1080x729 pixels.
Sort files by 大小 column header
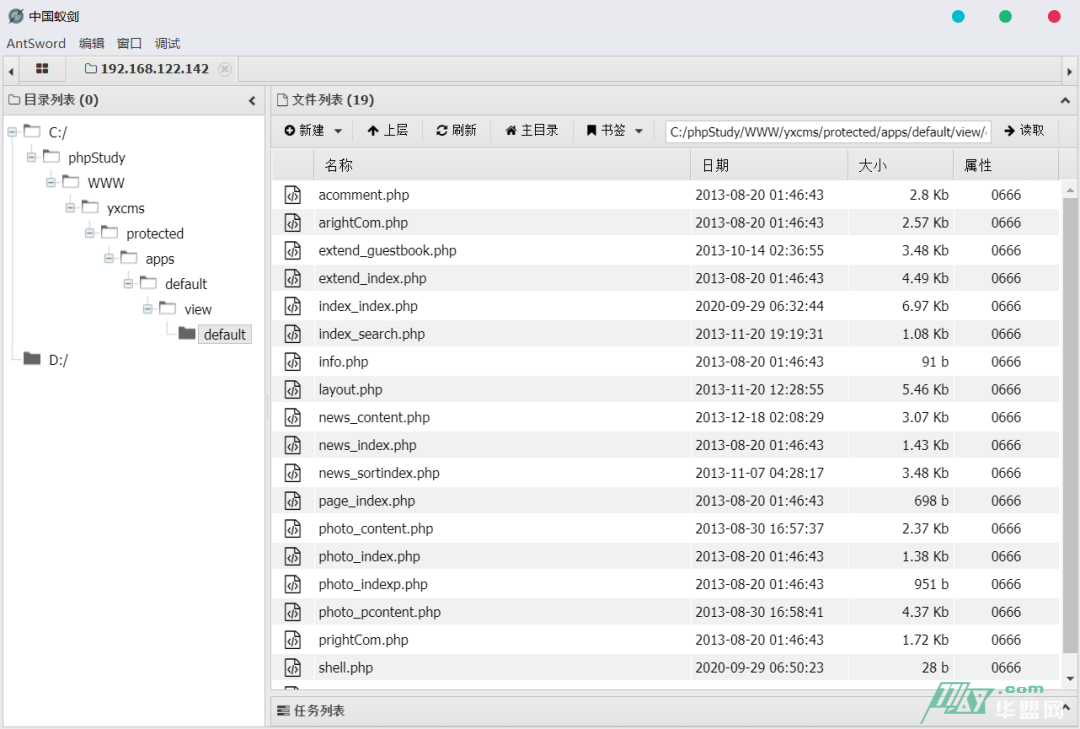pyautogui.click(x=873, y=165)
